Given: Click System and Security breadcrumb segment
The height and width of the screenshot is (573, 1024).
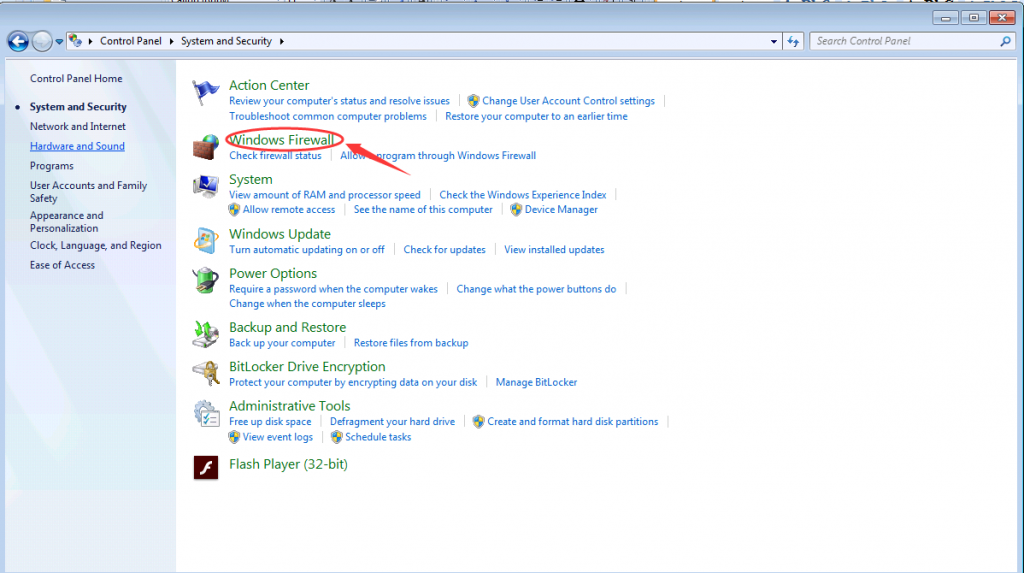Looking at the screenshot, I should (x=226, y=41).
